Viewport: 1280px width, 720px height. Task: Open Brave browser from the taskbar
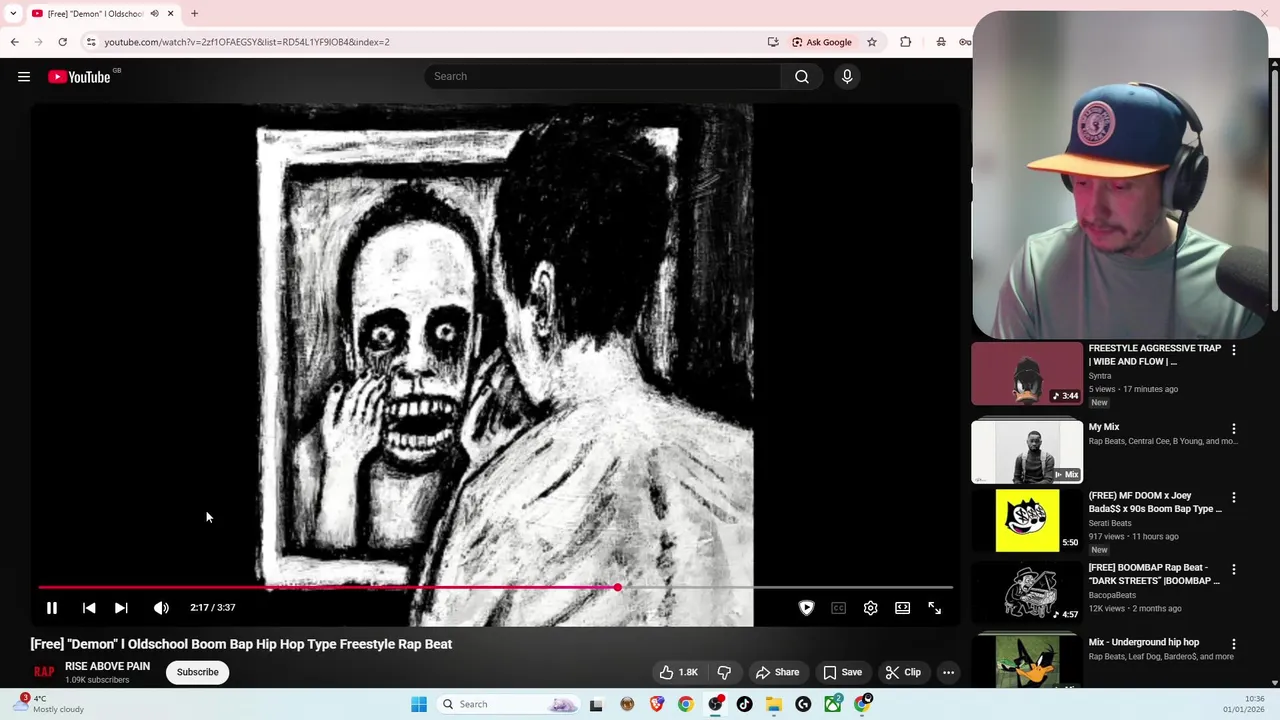pos(656,704)
